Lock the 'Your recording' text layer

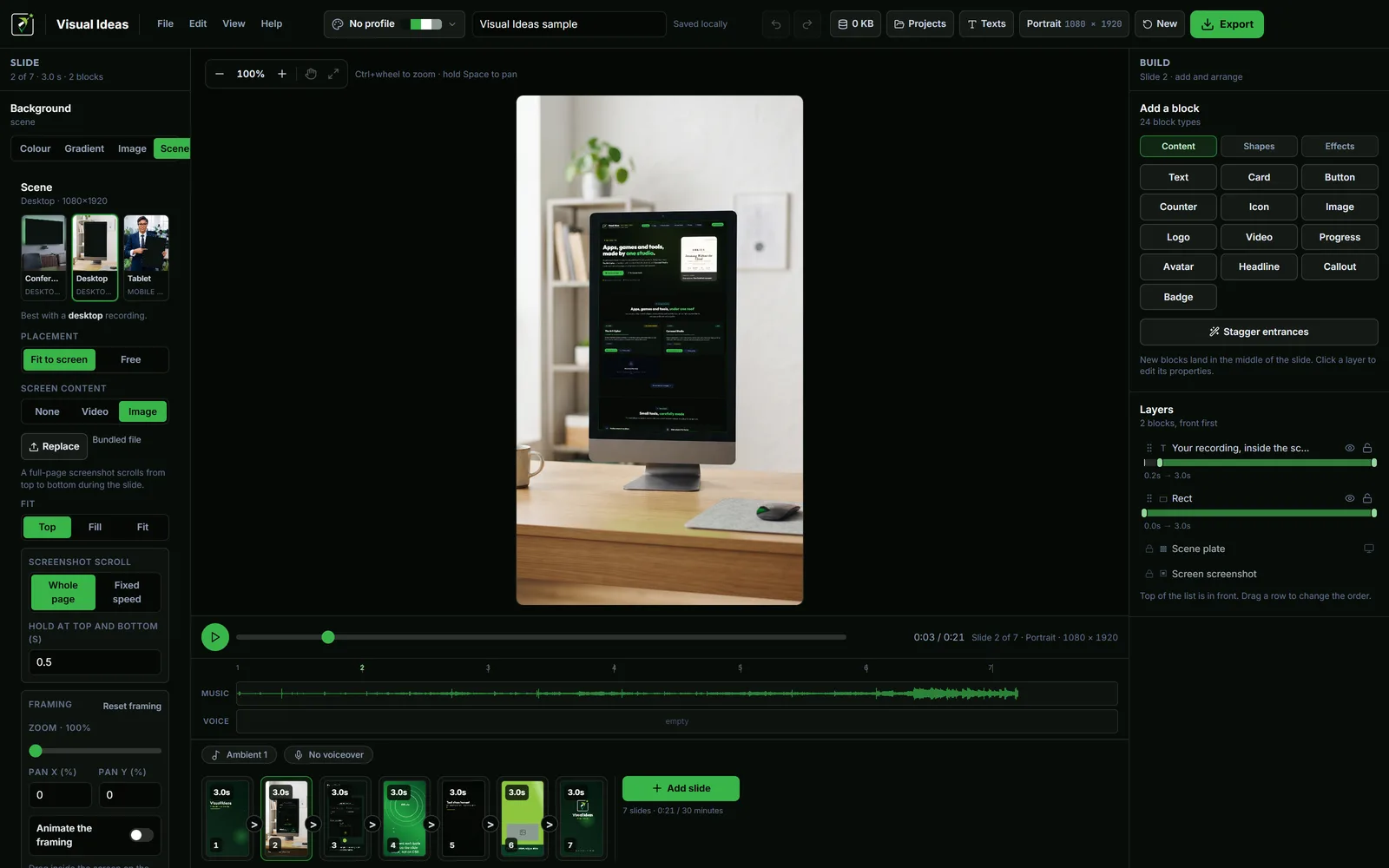click(1367, 448)
